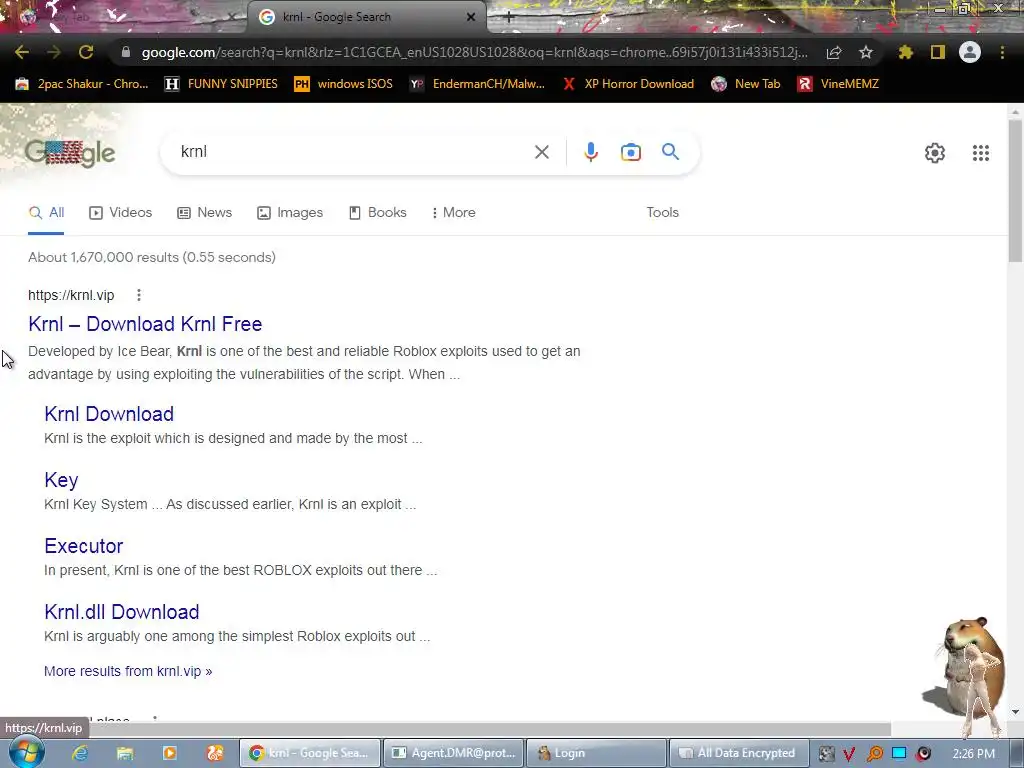
Task: Open Google settings gear icon
Action: click(x=935, y=153)
